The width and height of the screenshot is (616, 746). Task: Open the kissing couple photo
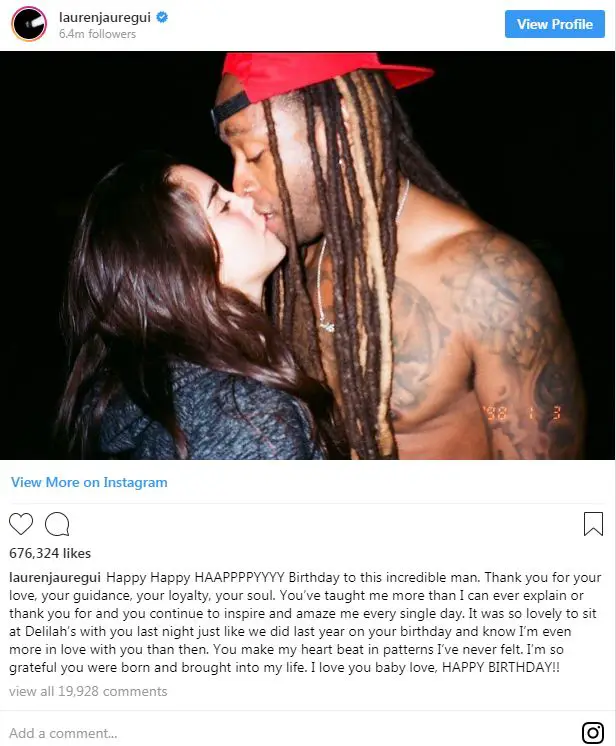pyautogui.click(x=308, y=255)
